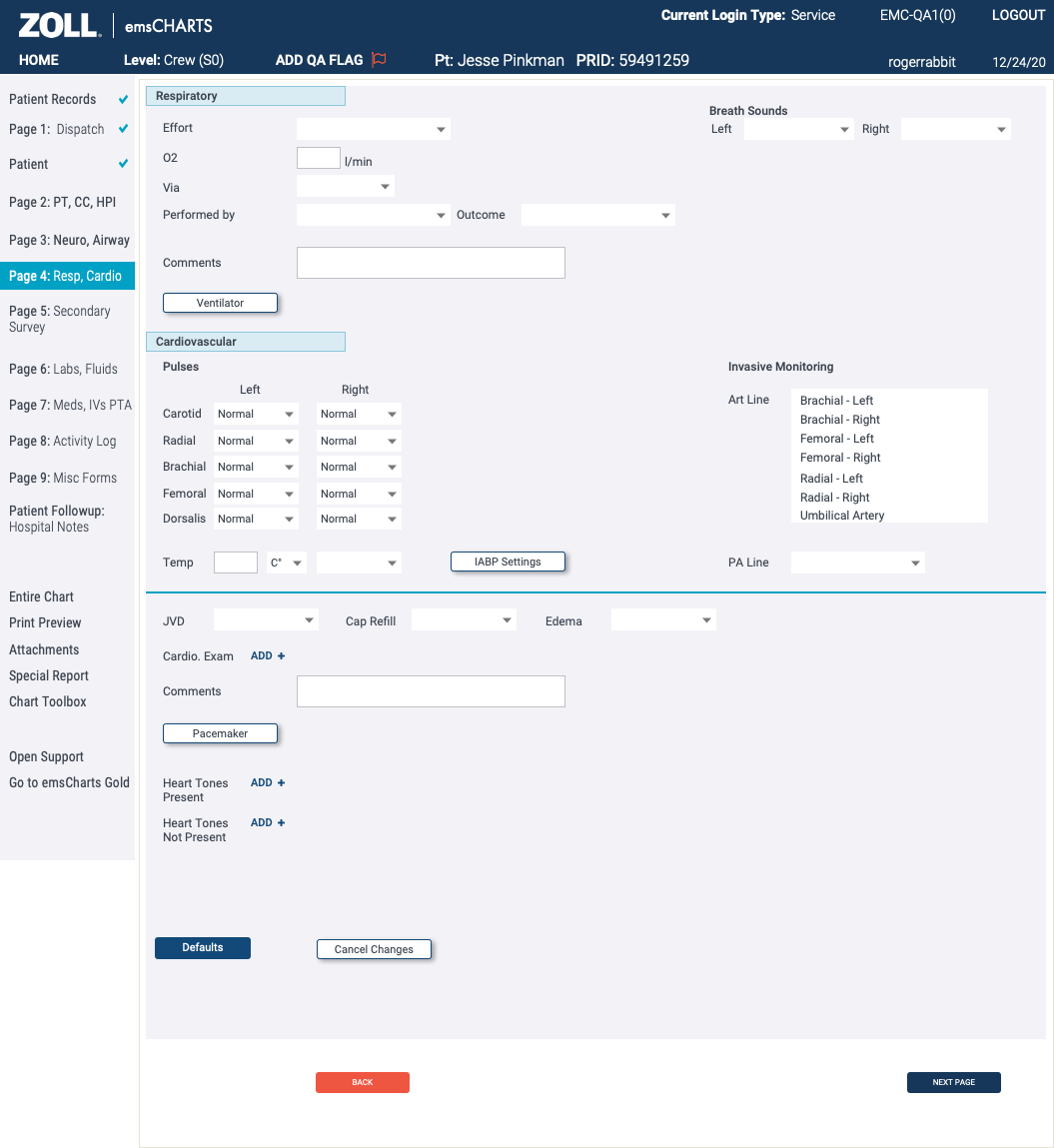Click checkmark beside Patient sidebar item
Screen dimensions: 1054x1148
[x=123, y=163]
